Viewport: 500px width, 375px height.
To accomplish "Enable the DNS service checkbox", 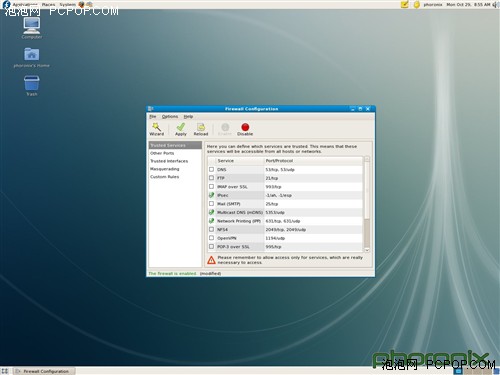I will (x=211, y=169).
